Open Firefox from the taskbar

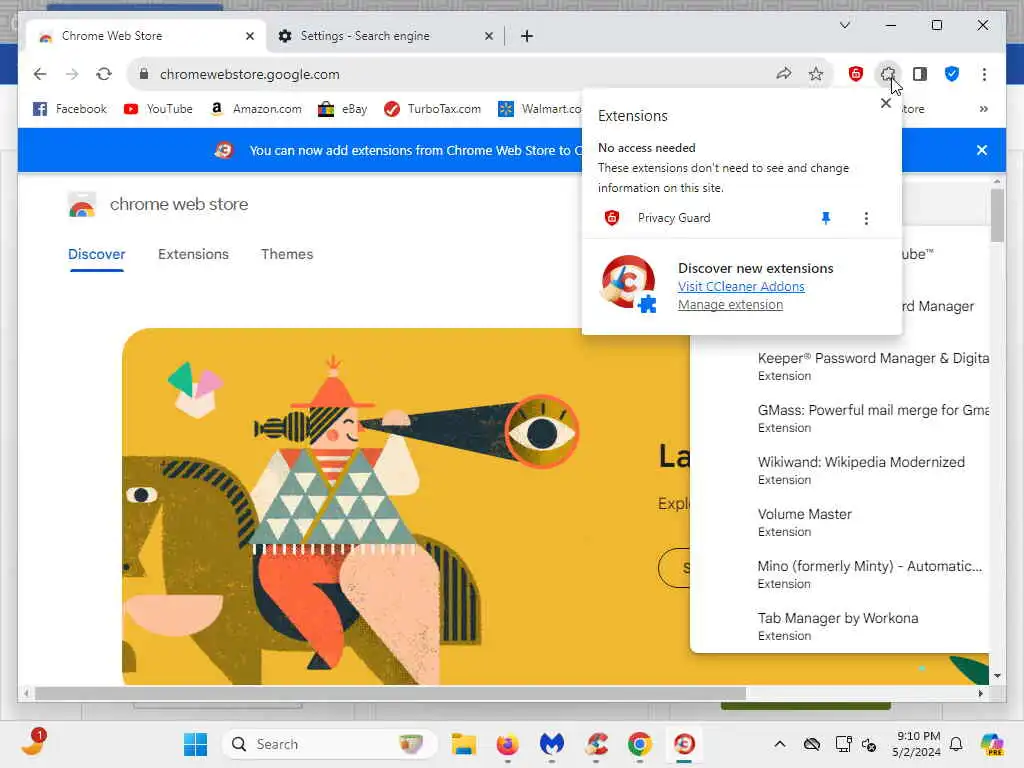coord(507,744)
